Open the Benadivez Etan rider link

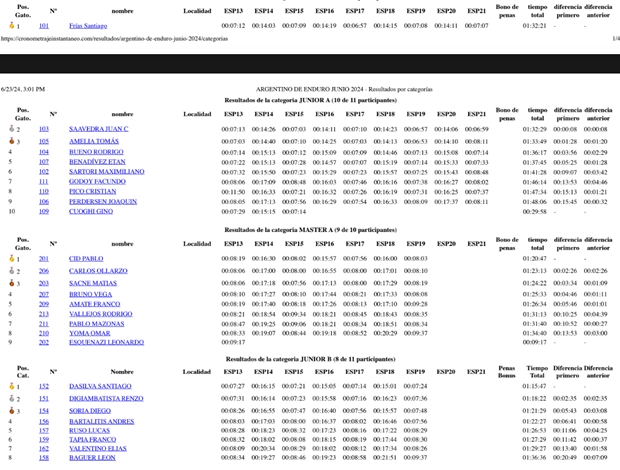[x=97, y=162]
